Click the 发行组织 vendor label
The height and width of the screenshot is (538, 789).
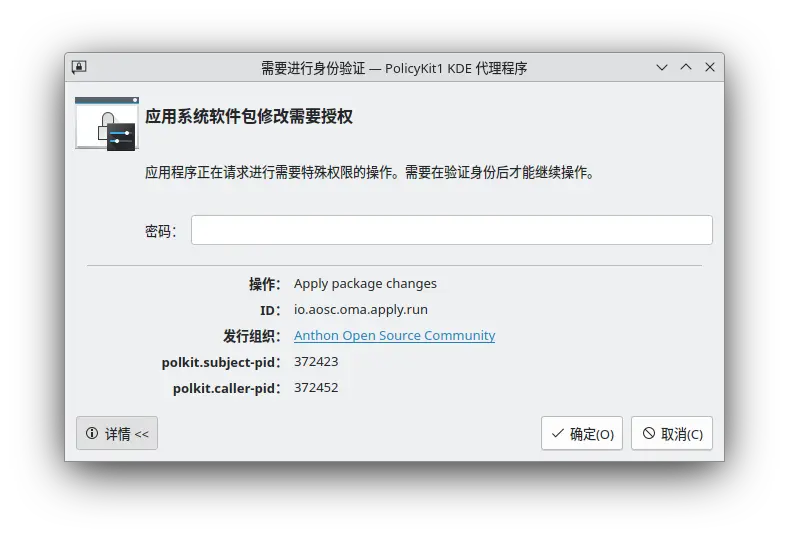252,336
